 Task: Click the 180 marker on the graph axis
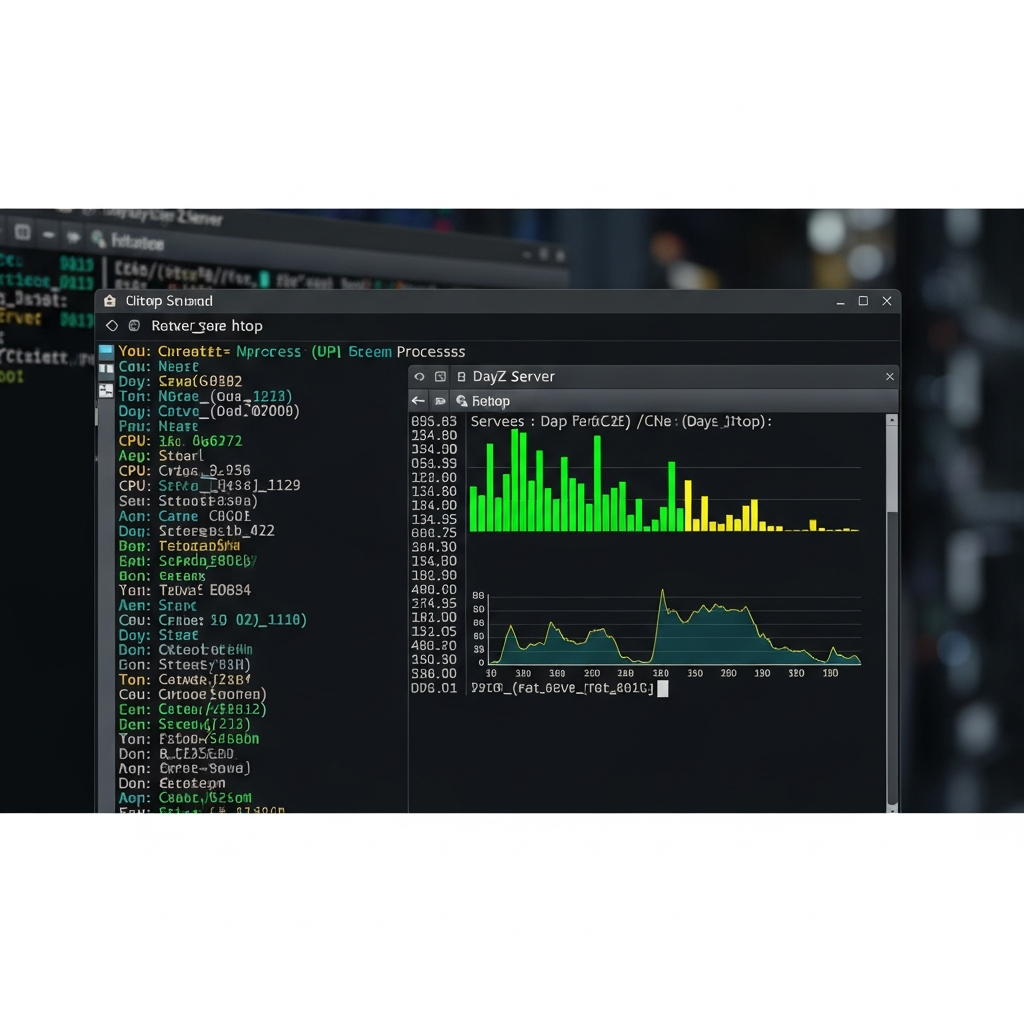[x=660, y=673]
